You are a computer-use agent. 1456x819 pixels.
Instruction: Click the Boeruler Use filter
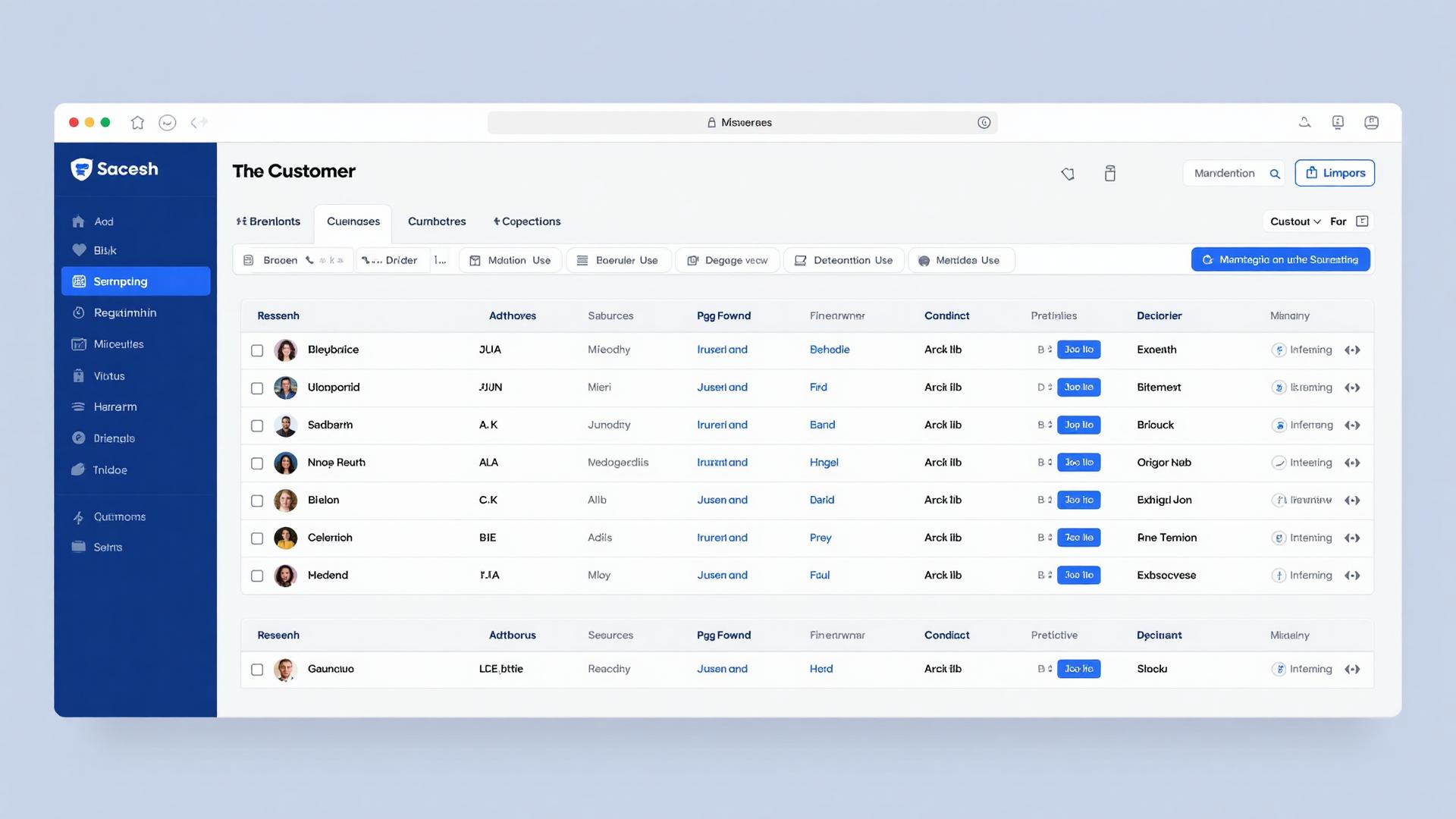[x=618, y=260]
